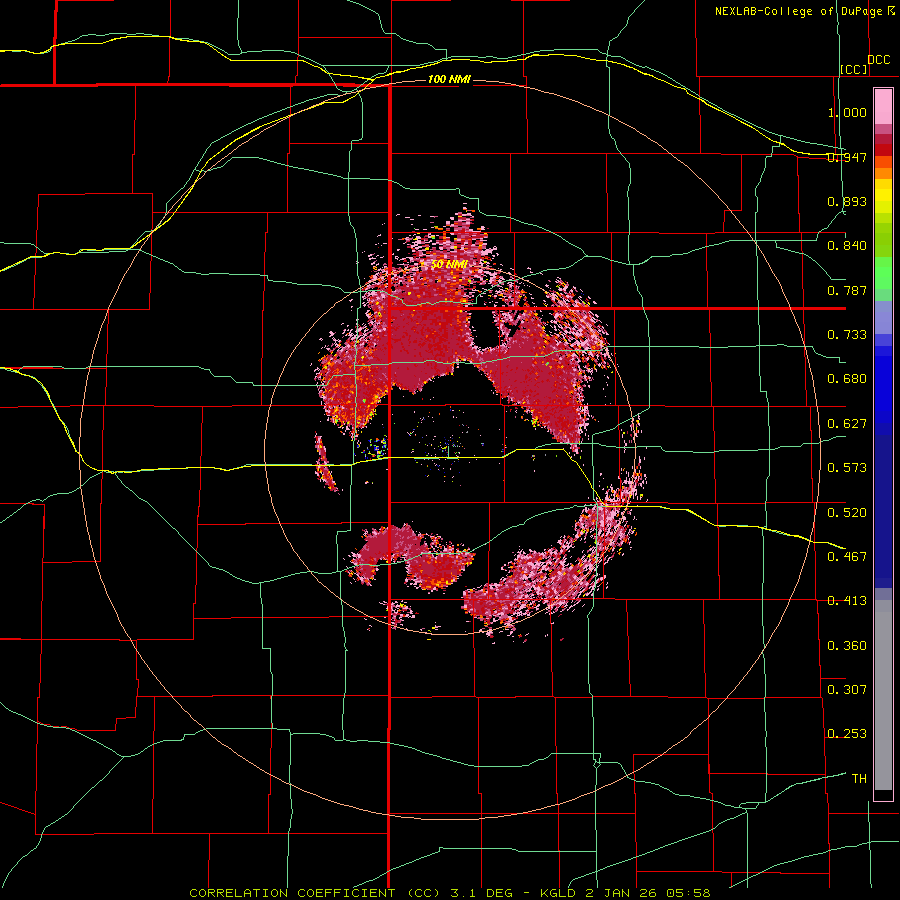Image resolution: width=900 pixels, height=900 pixels.
Task: Click the light pink top segment of color bar
Action: pyautogui.click(x=883, y=106)
